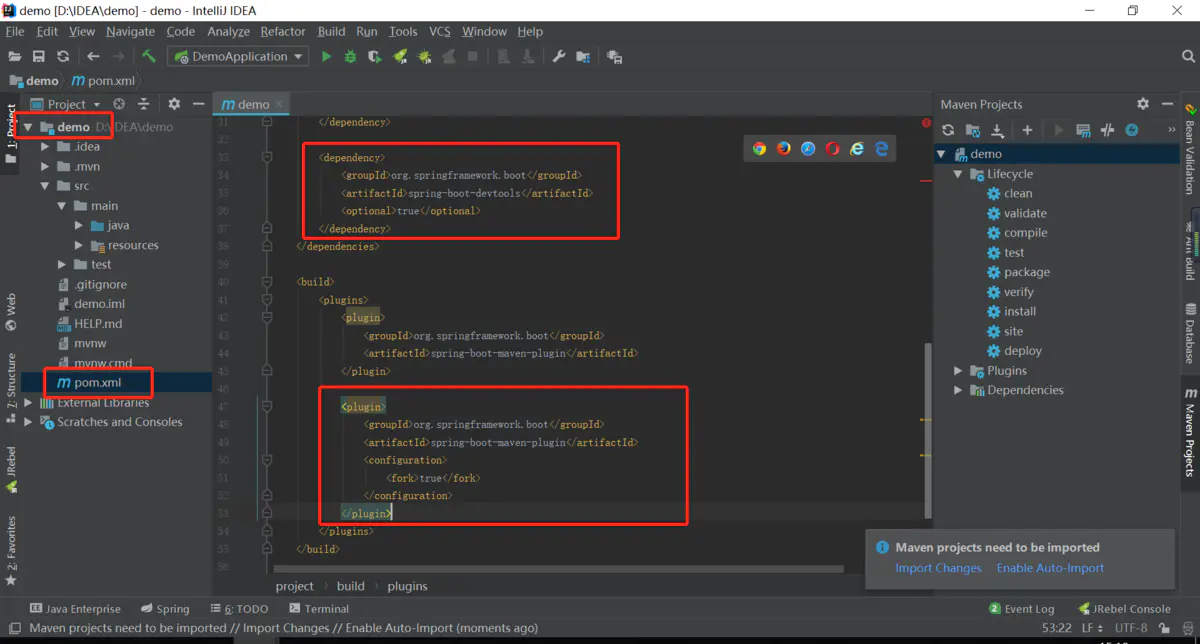Open Maven Projects gear settings
Image resolution: width=1200 pixels, height=644 pixels.
(x=1143, y=104)
